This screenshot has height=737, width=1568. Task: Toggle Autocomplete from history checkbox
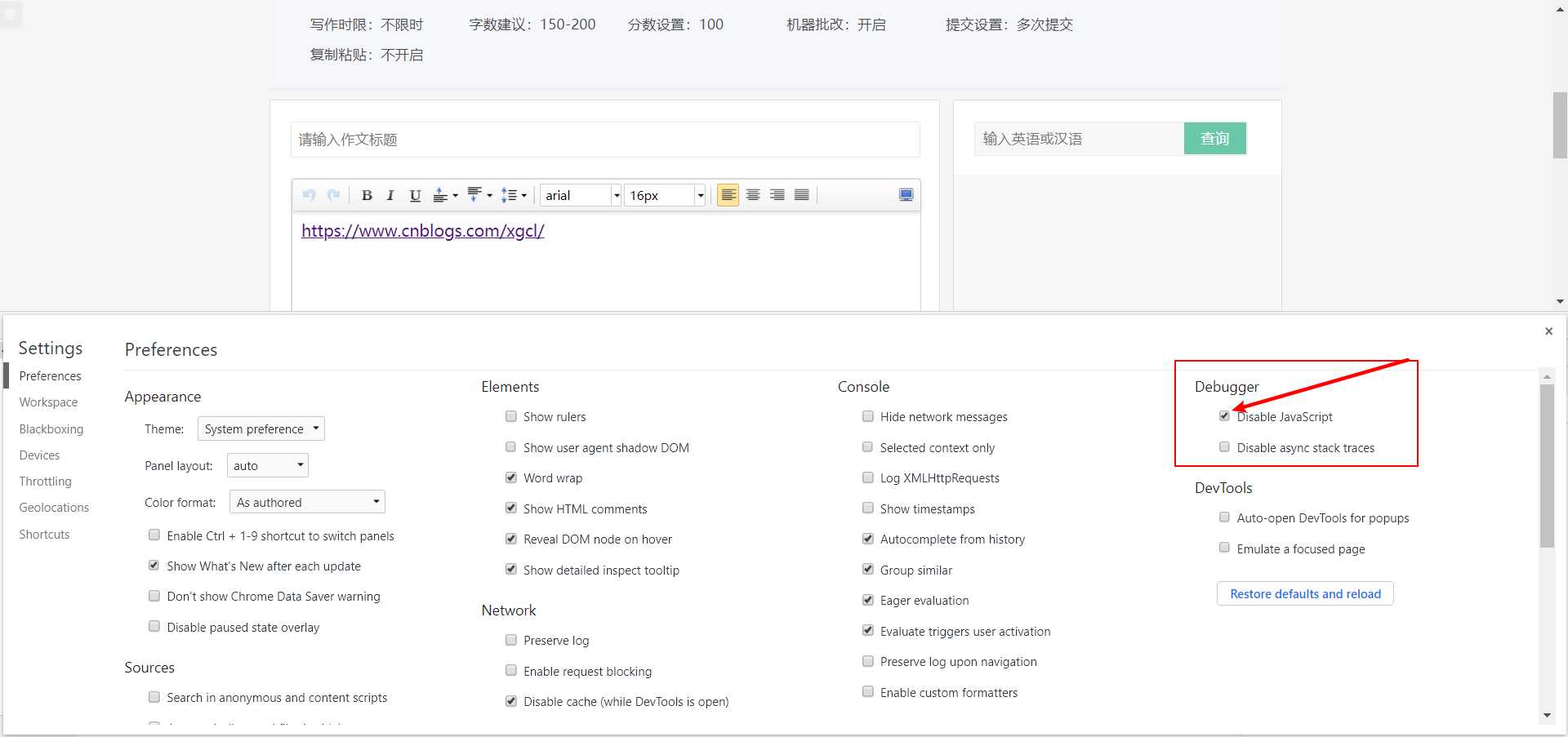(x=867, y=539)
